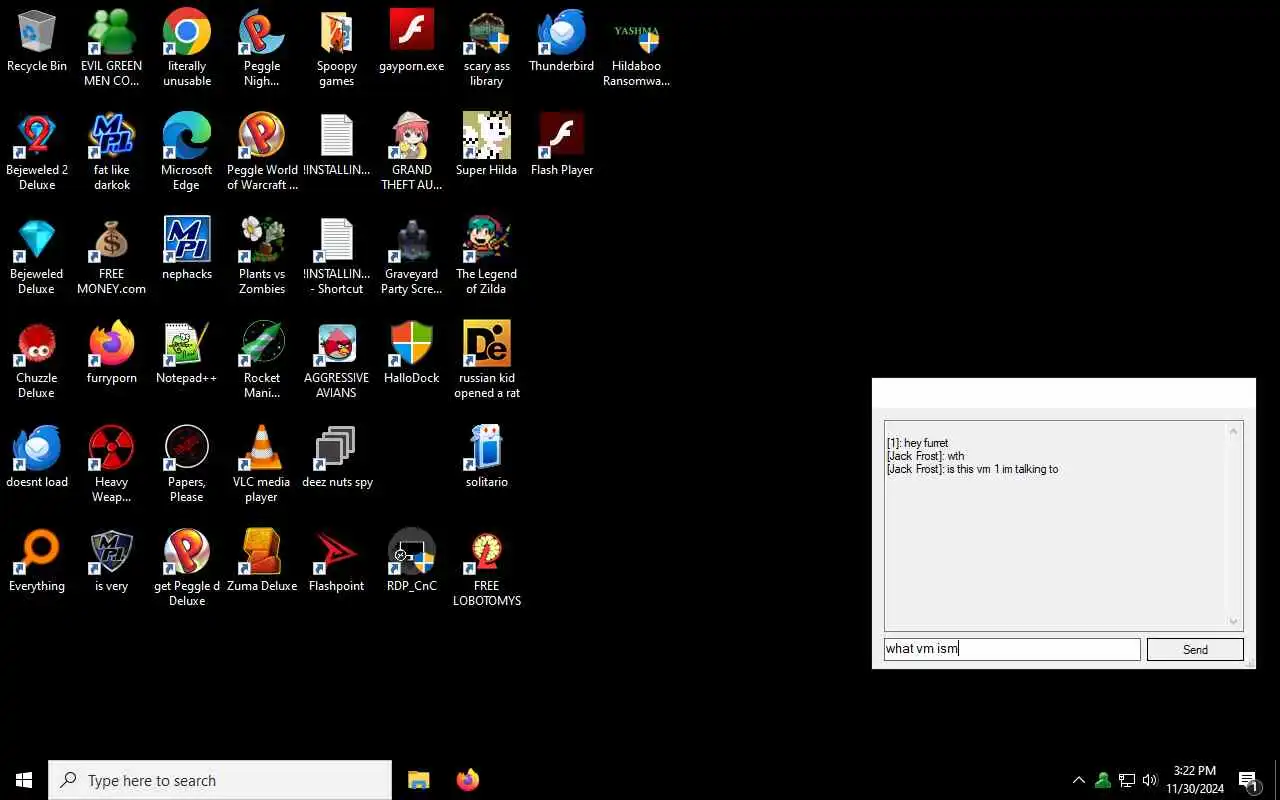Image resolution: width=1280 pixels, height=800 pixels.
Task: Select the 'russian kid opened a rat' icon
Action: tap(487, 360)
